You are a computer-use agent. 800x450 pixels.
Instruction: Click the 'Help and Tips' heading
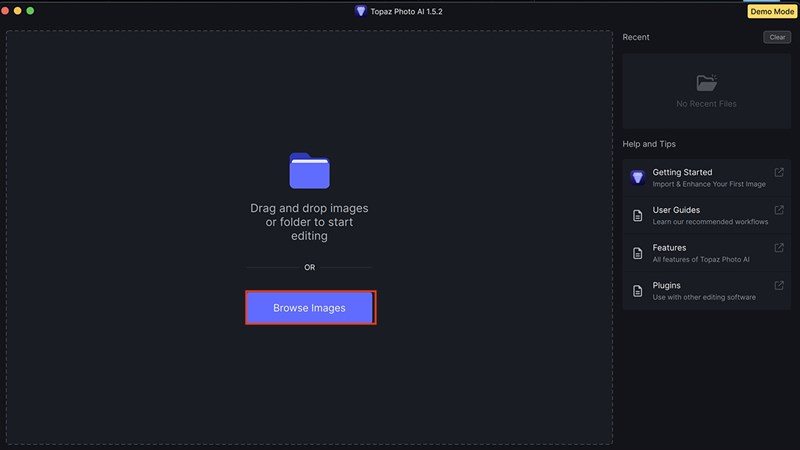648,144
